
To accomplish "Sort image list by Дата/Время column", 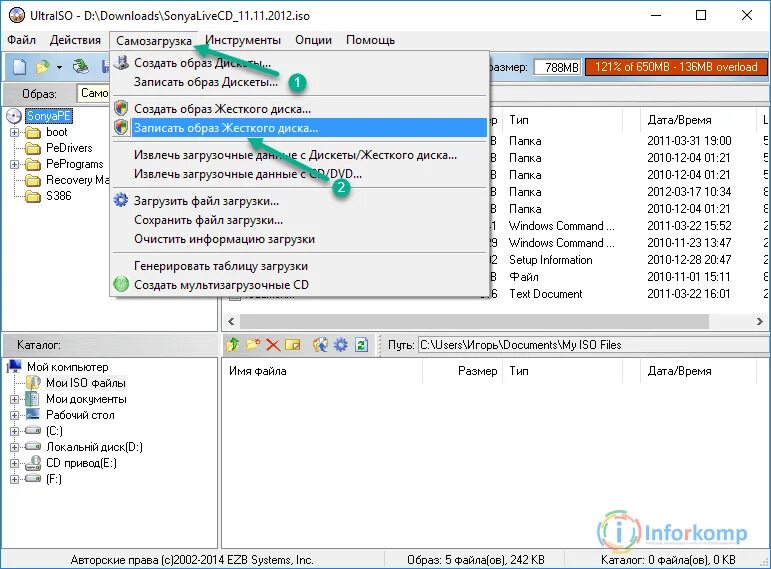I will pyautogui.click(x=698, y=120).
